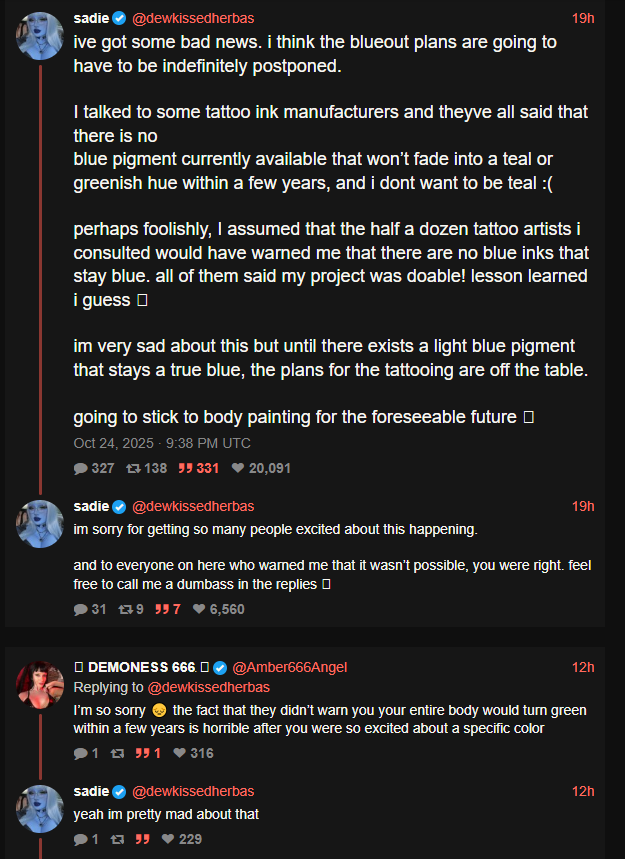
Task: Click the 12h timestamp on DEMONESS reply
Action: 583,667
